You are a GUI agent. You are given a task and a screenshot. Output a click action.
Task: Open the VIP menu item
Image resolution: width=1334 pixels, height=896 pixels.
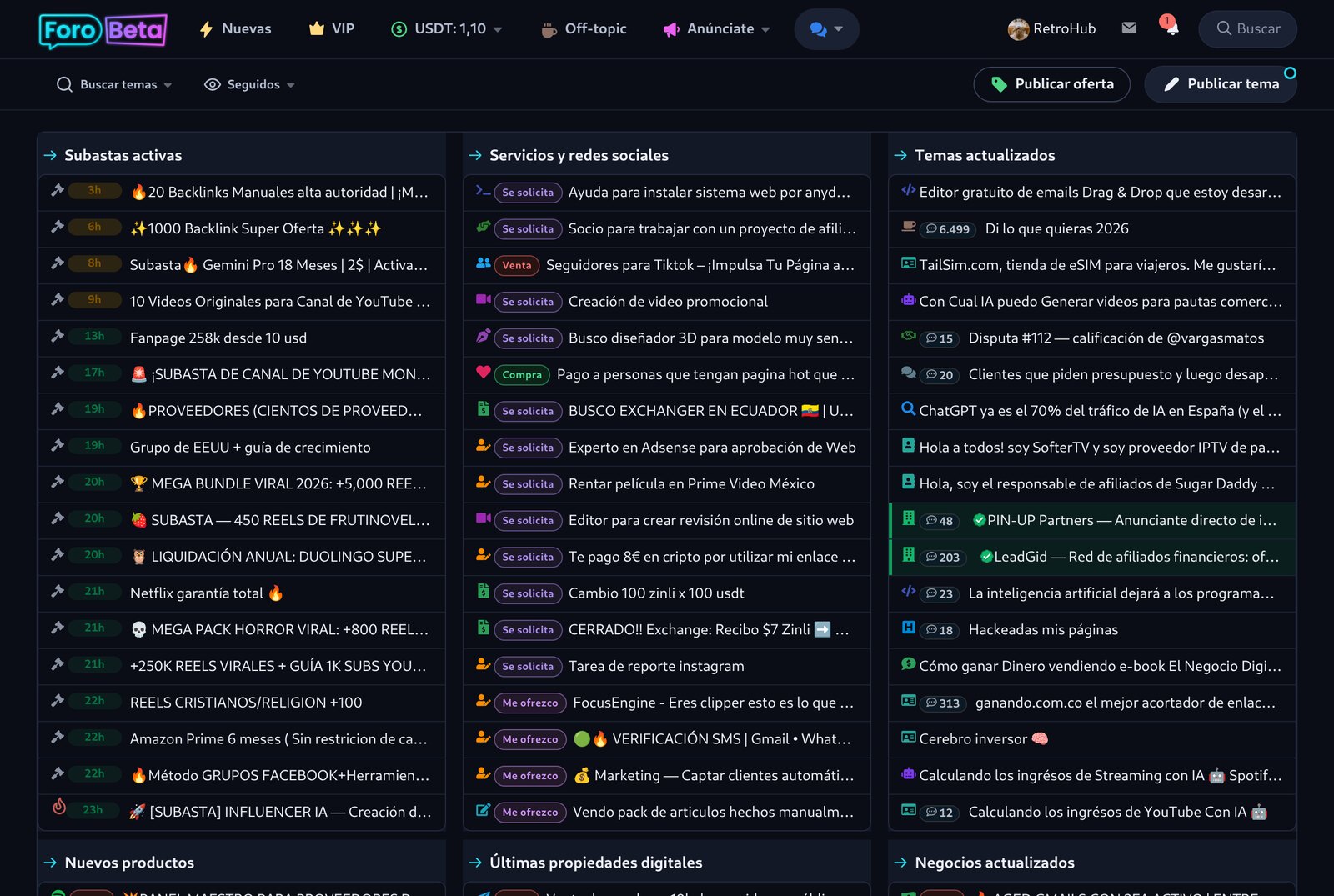(343, 28)
